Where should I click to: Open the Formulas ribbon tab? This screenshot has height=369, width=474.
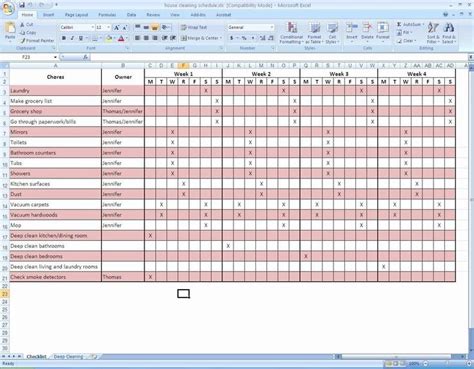click(107, 15)
